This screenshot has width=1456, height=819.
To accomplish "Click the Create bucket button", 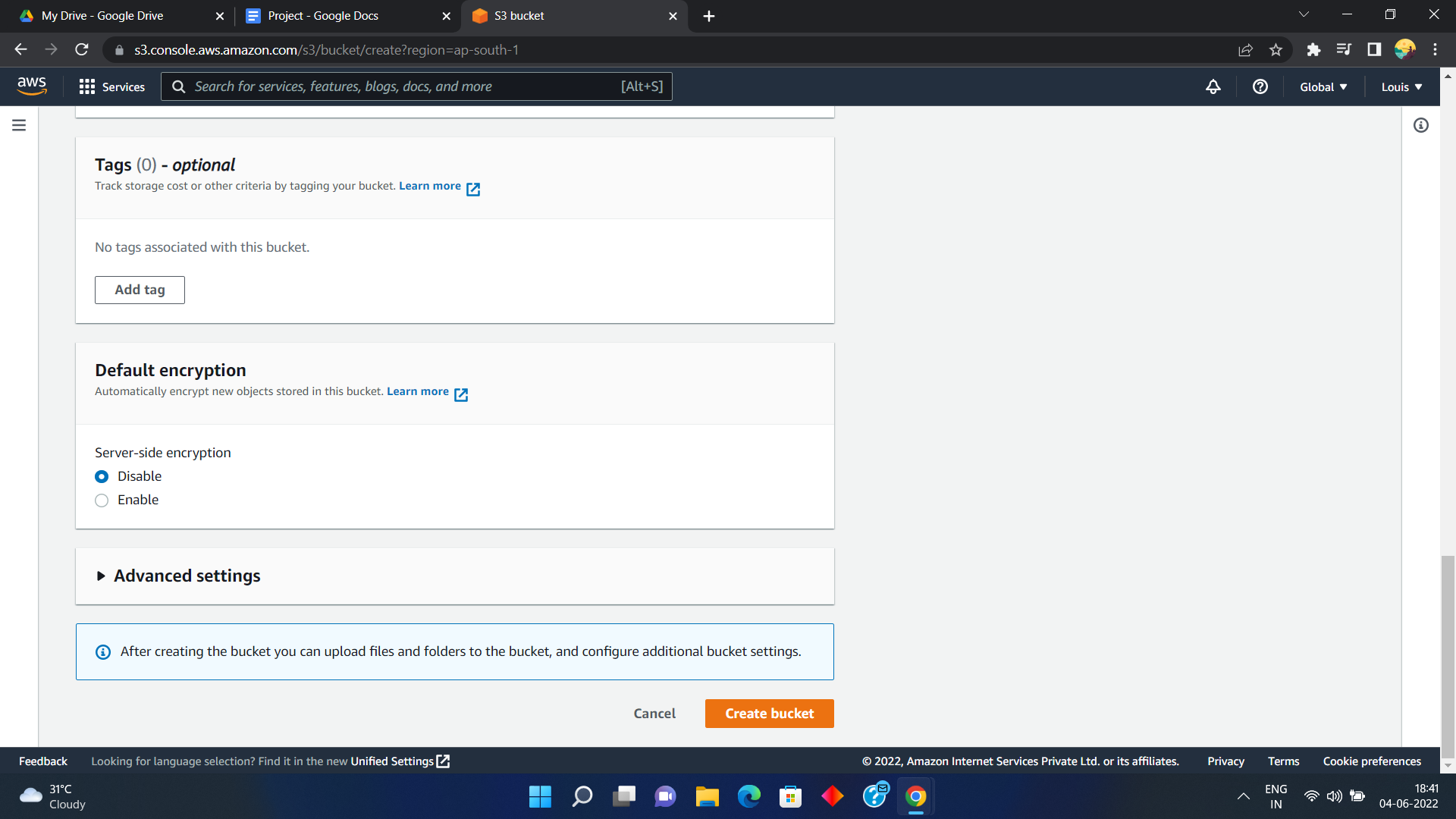I will pyautogui.click(x=769, y=714).
